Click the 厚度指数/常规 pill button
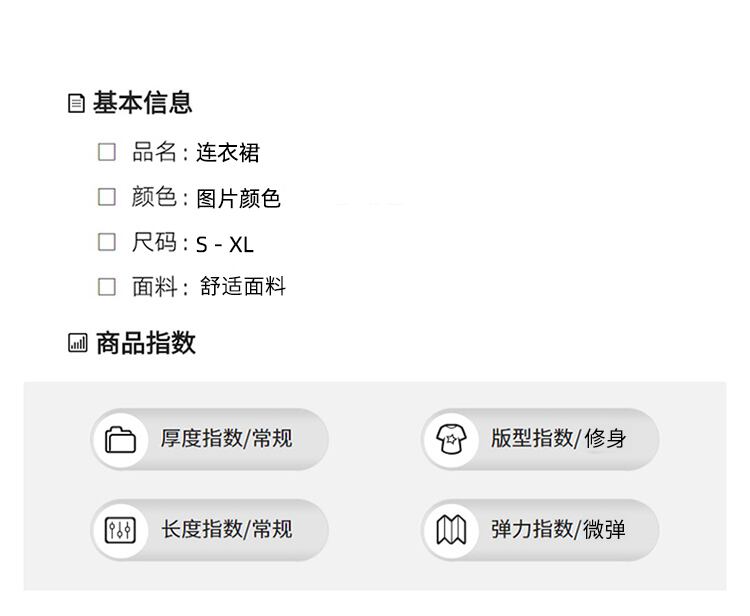 pos(210,439)
